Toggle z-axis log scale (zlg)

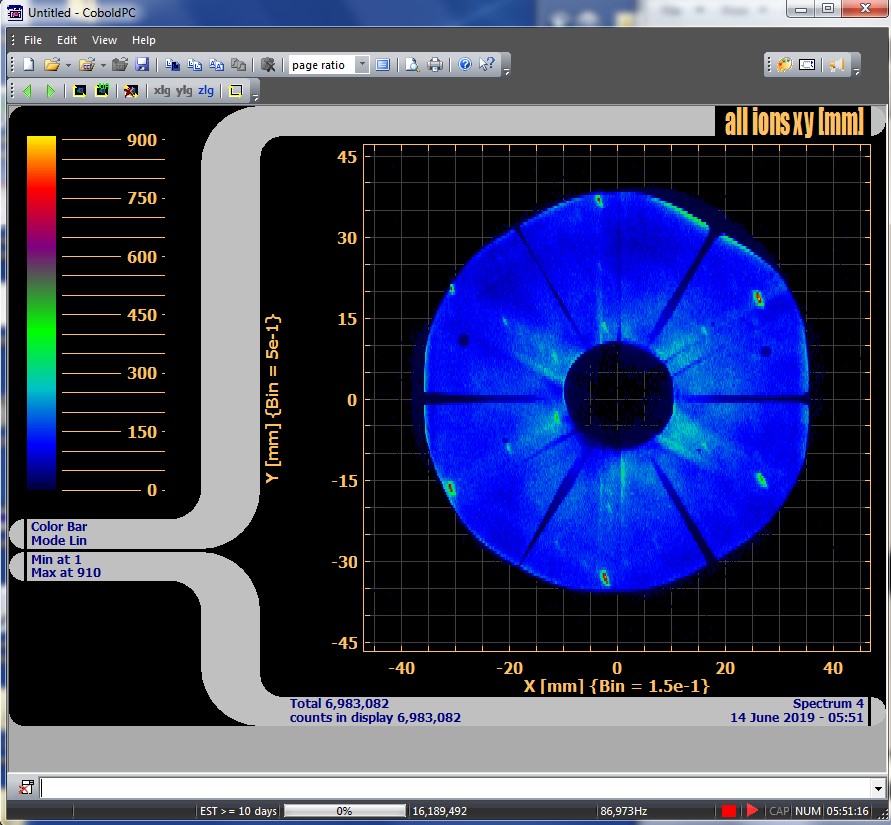tap(205, 91)
